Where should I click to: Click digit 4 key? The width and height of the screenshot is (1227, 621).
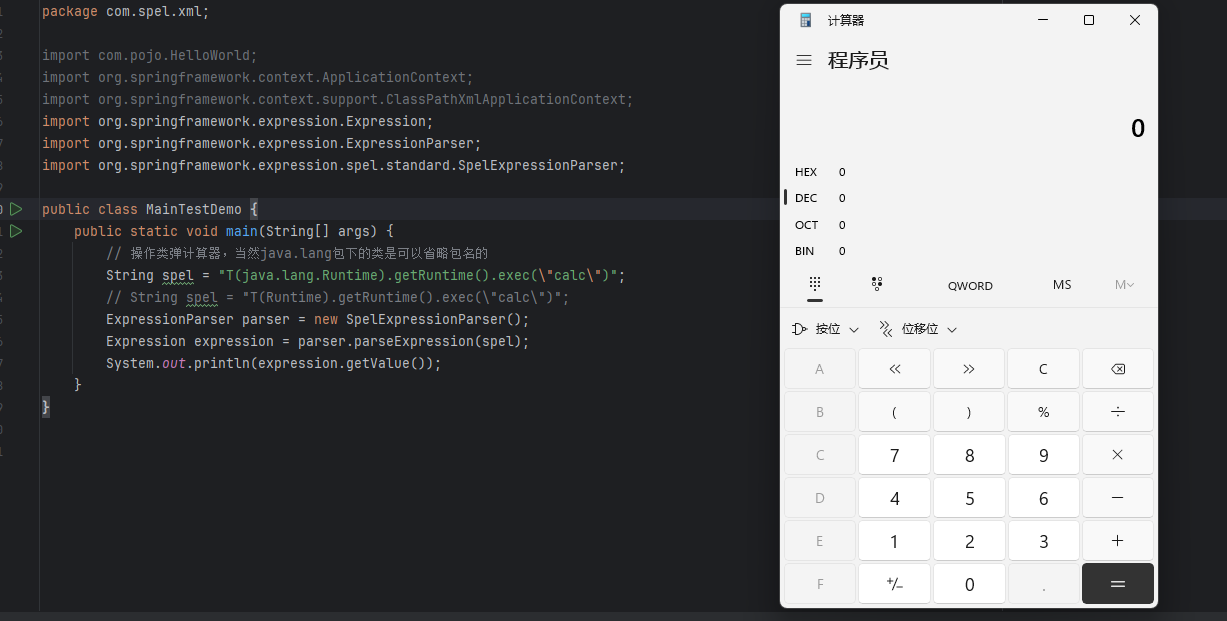[894, 498]
